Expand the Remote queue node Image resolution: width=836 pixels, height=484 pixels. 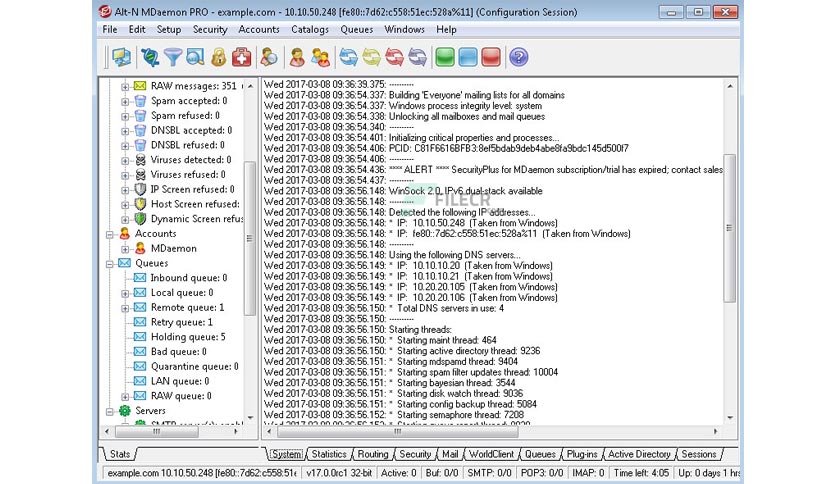pyautogui.click(x=125, y=308)
